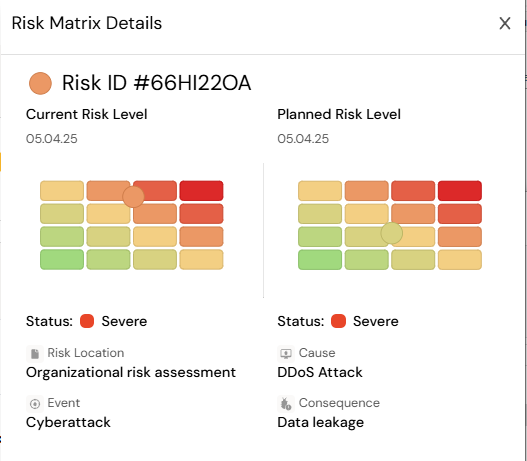Click the dark red top-right cell in Current matrix
Viewport: 527px width, 461px height.
click(x=201, y=191)
